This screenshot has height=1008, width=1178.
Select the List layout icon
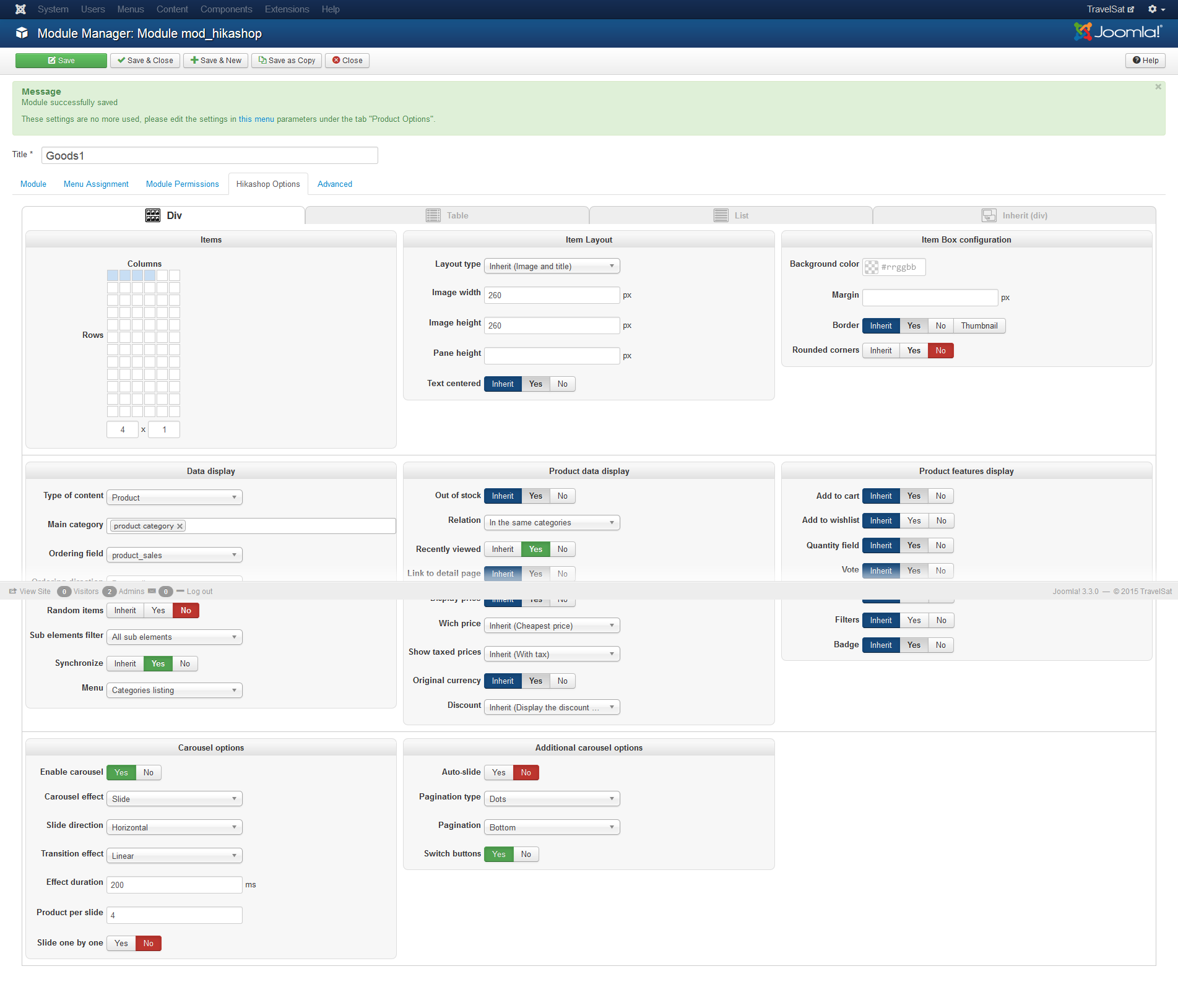721,215
